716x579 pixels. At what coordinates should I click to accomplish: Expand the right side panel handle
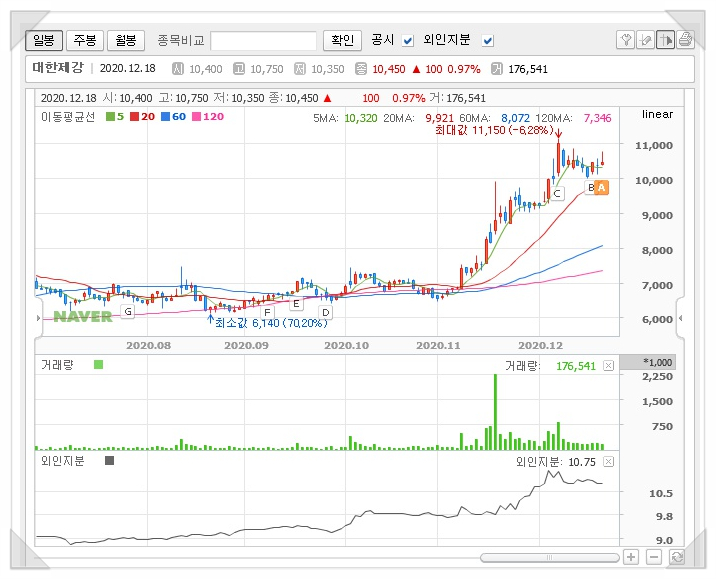tap(683, 318)
